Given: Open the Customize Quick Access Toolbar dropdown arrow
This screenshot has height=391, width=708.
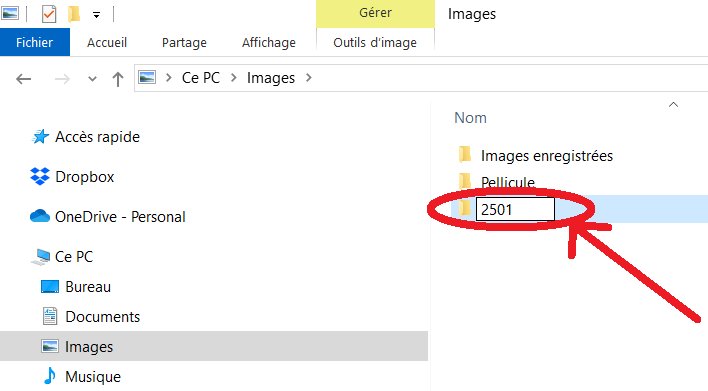Looking at the screenshot, I should click(x=97, y=15).
